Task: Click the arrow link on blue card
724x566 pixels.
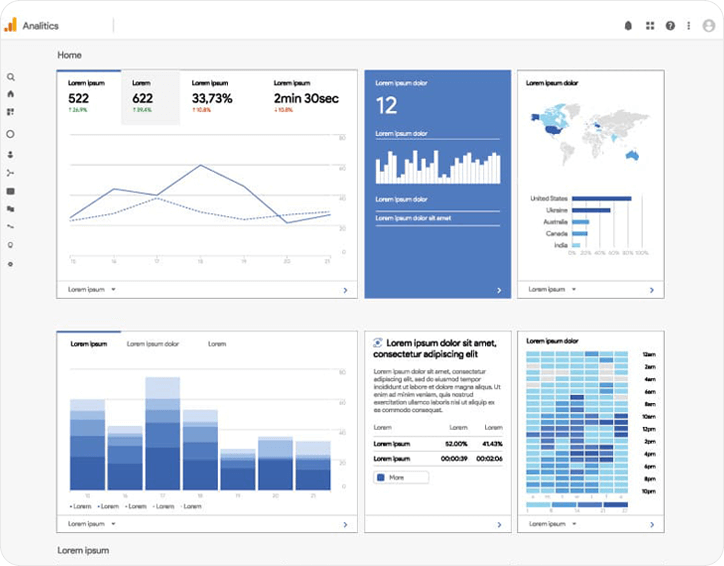Action: point(498,290)
